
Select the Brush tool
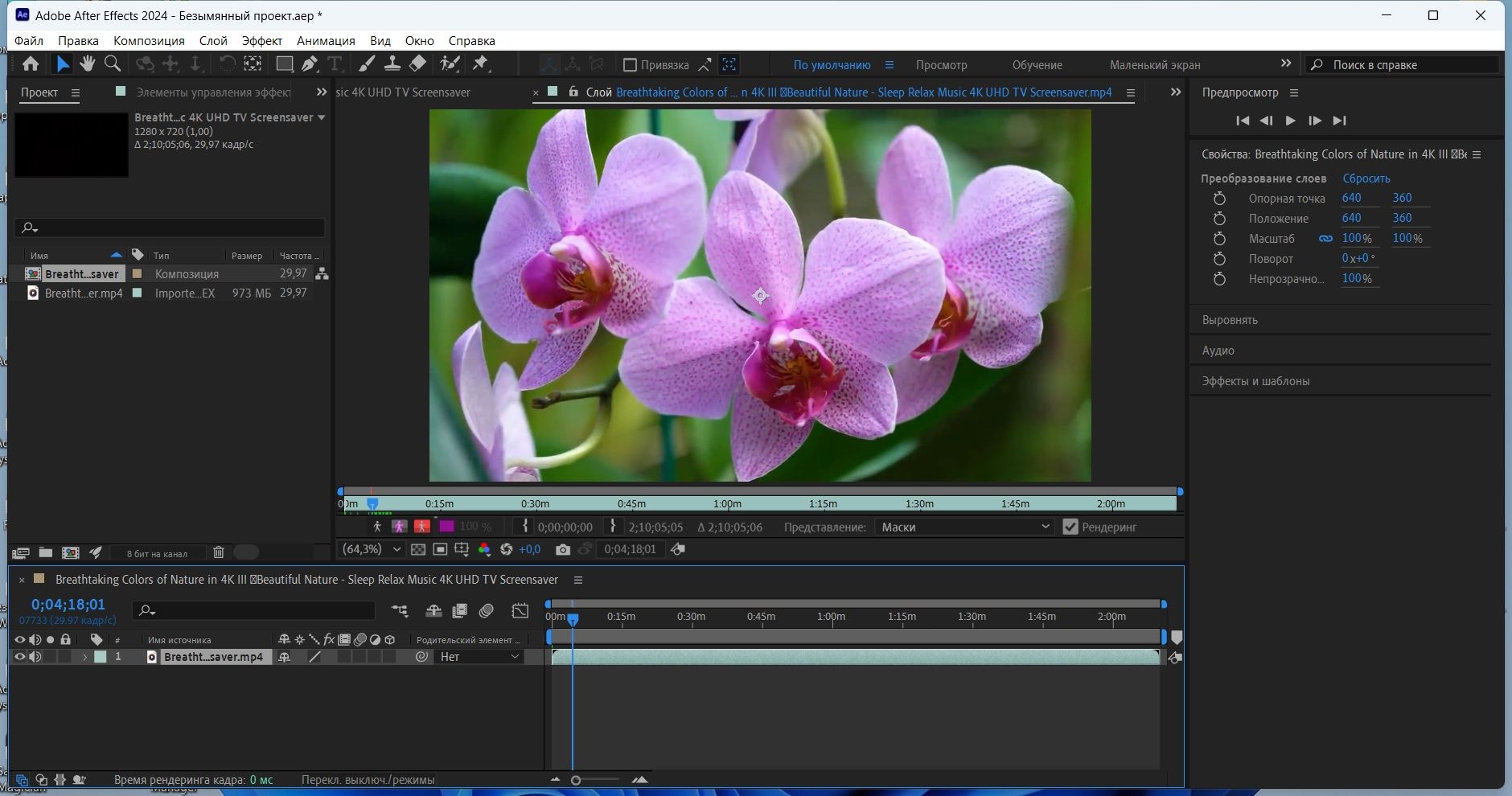click(x=367, y=64)
